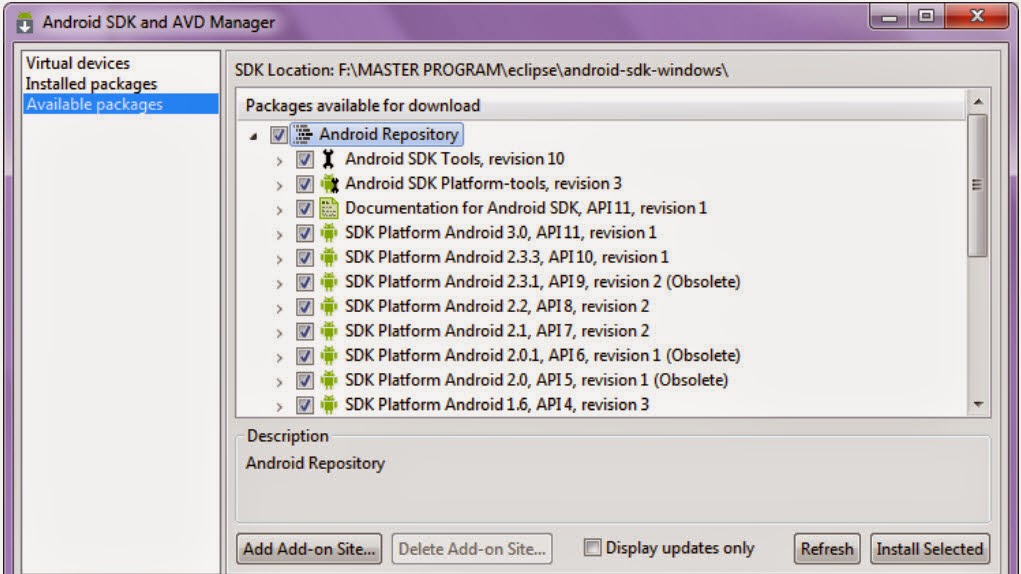Uncheck the Android Repository checkbox
Image resolution: width=1021 pixels, height=574 pixels.
click(x=279, y=135)
